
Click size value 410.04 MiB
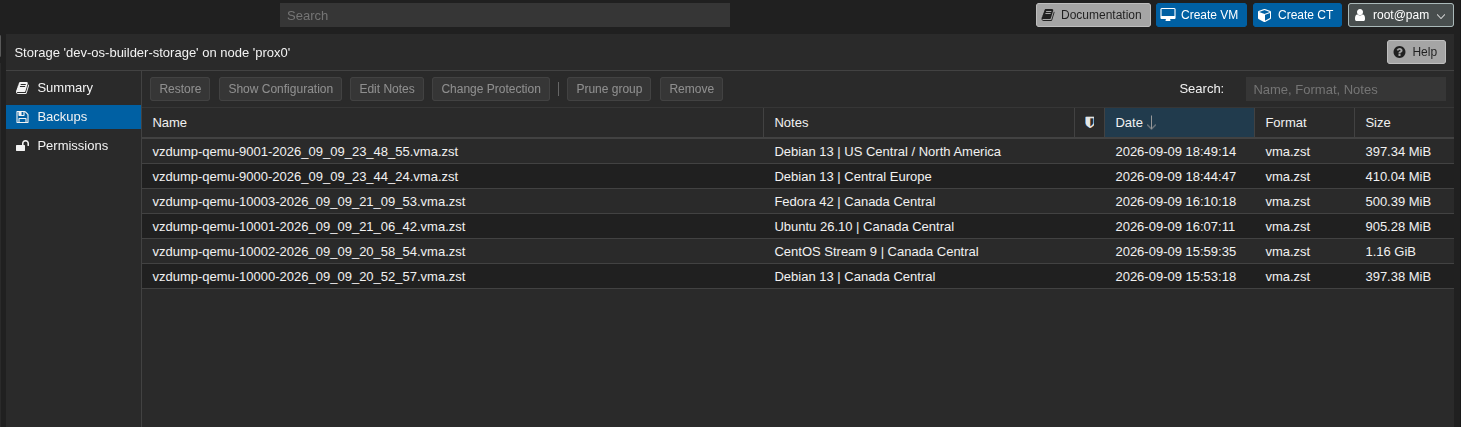(1398, 177)
